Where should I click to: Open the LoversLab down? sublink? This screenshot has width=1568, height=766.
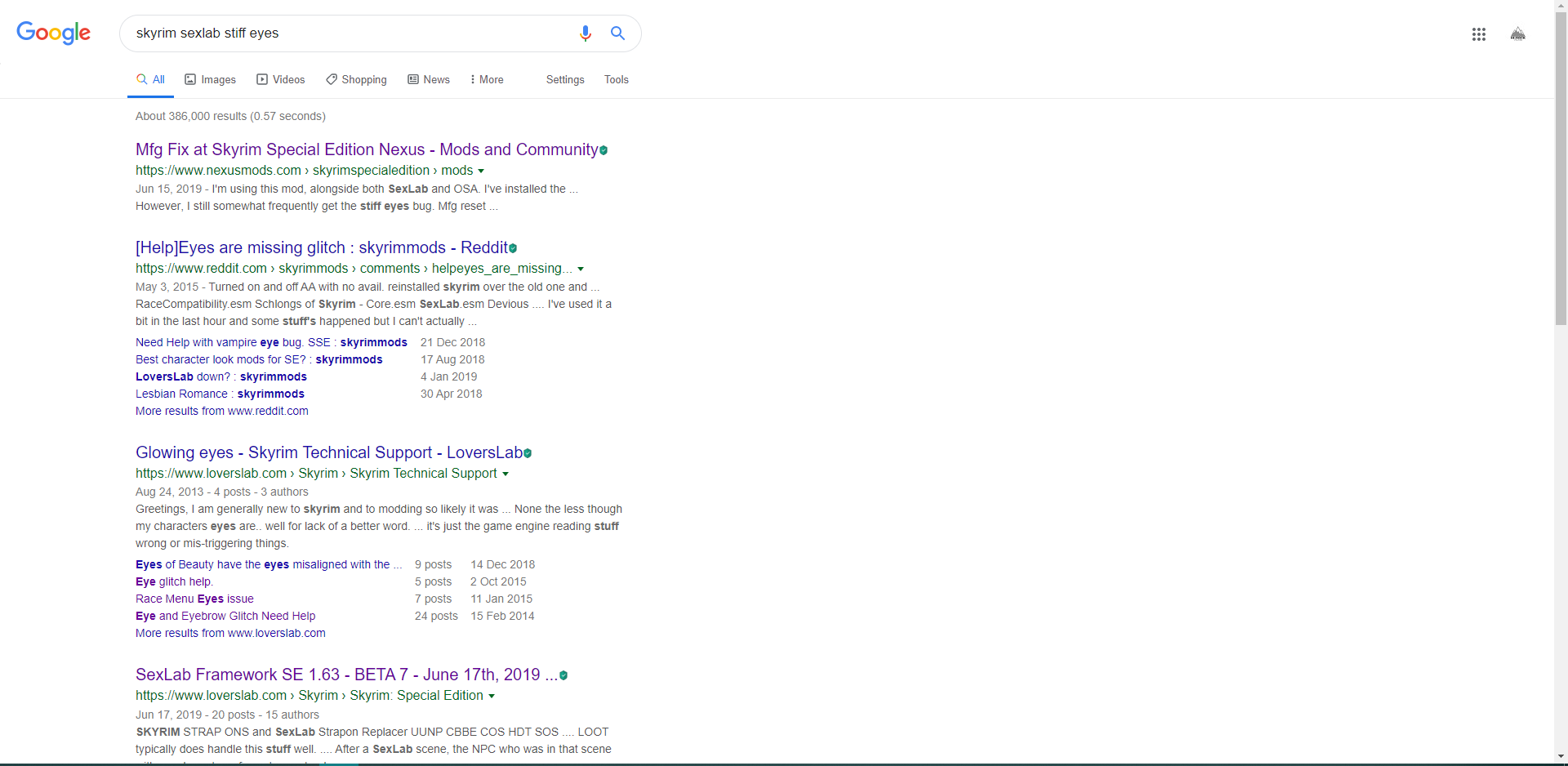221,376
